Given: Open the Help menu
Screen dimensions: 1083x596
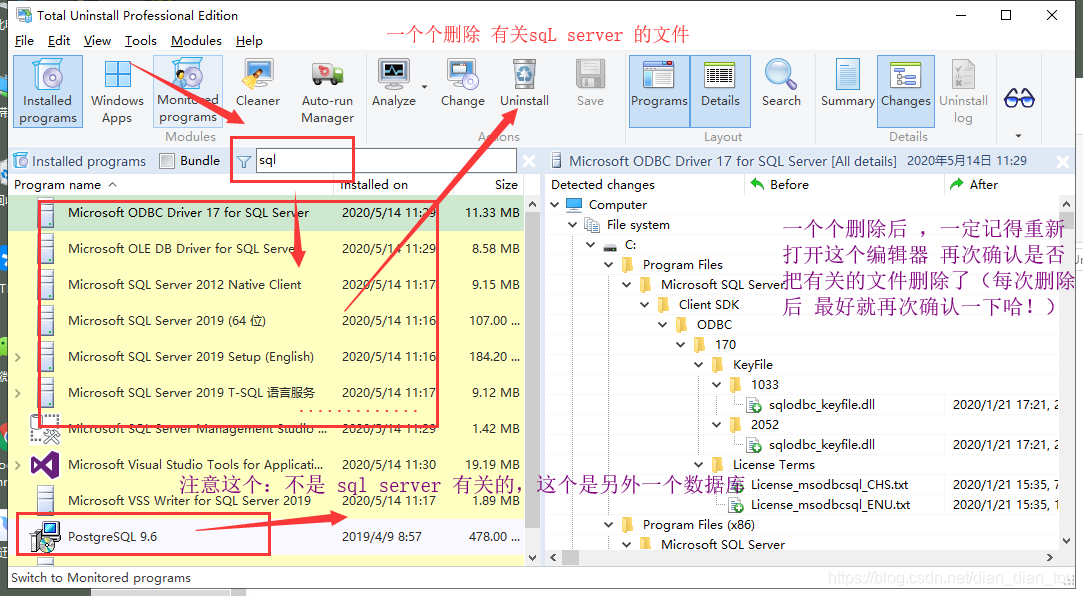Looking at the screenshot, I should point(249,41).
